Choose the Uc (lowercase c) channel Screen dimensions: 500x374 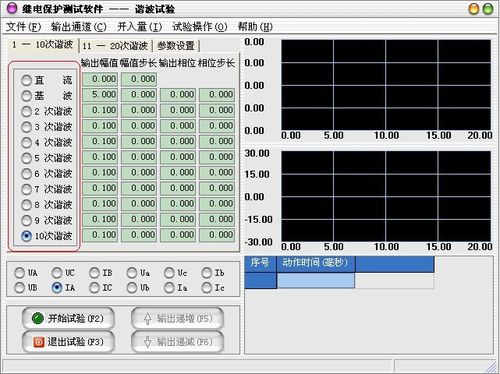pos(169,273)
